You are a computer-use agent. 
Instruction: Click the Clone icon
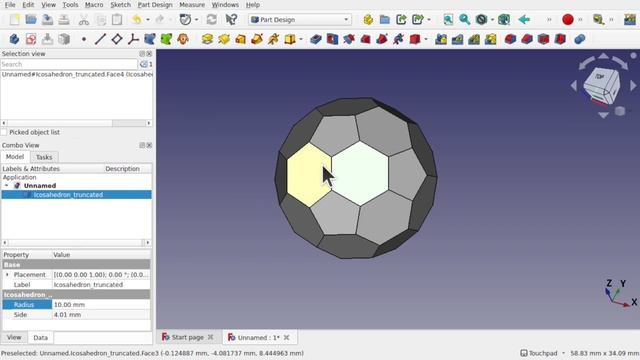coord(183,39)
